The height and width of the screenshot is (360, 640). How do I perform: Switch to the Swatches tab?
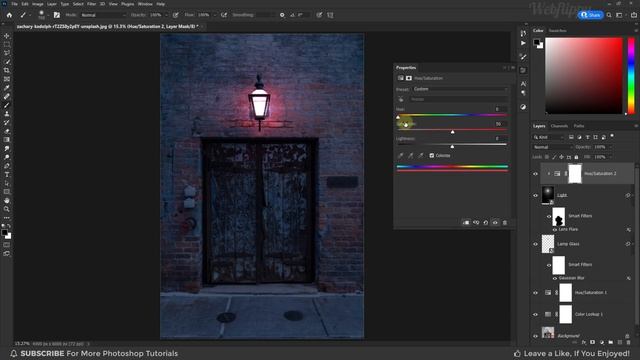coord(558,31)
